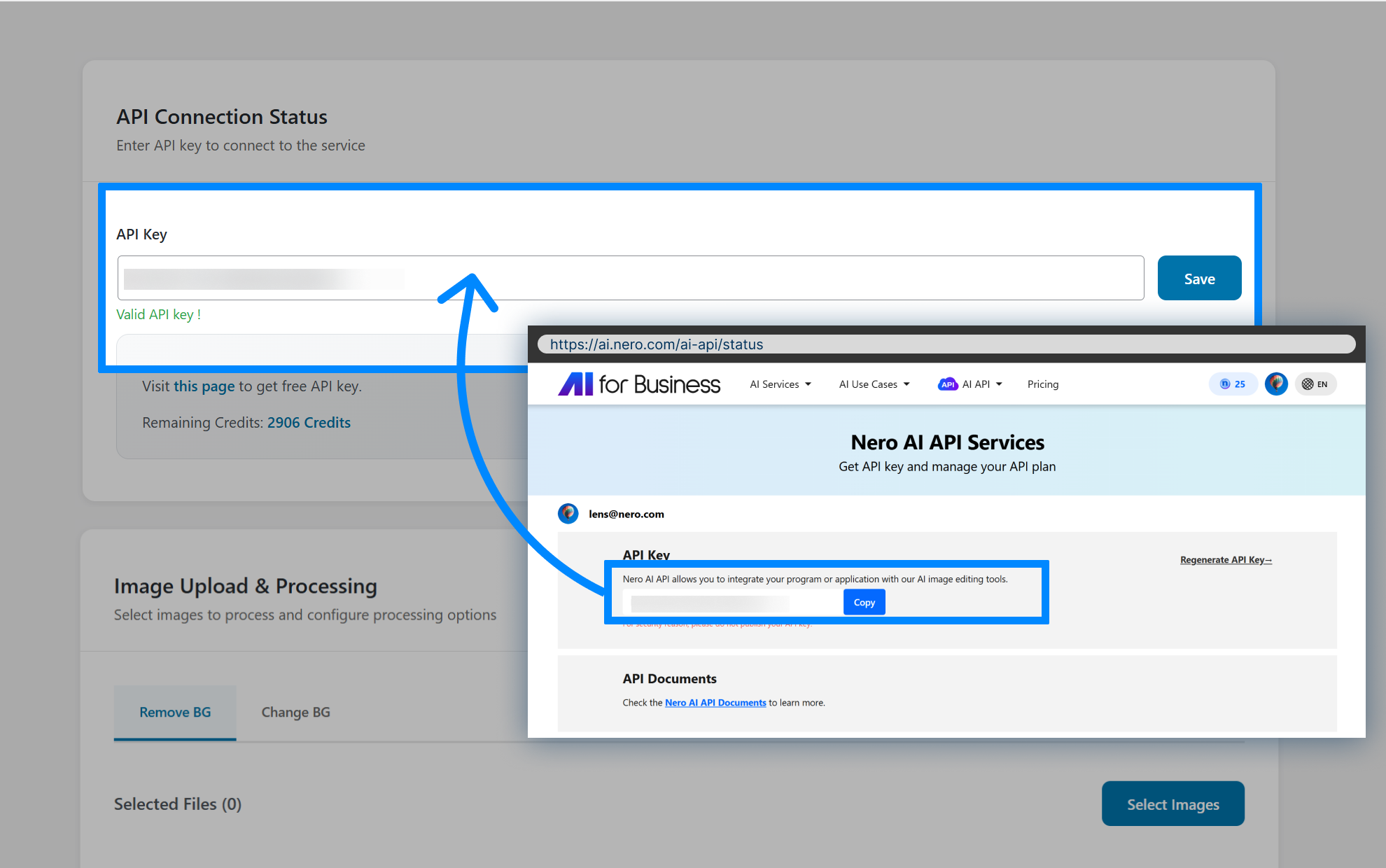The height and width of the screenshot is (868, 1386).
Task: Switch to the Change BG tab
Action: (x=295, y=712)
